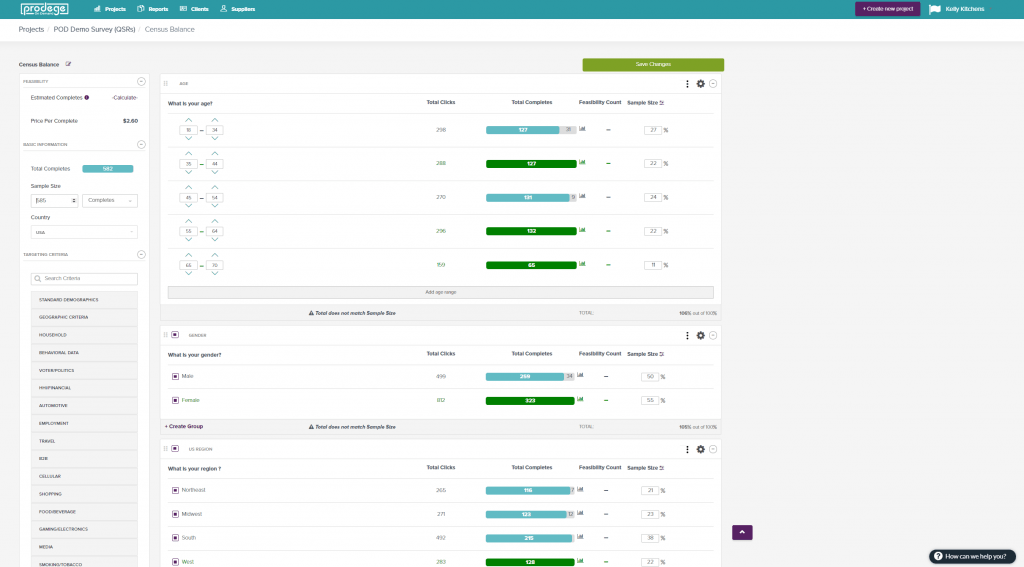The height and width of the screenshot is (567, 1024).
Task: Click the chart icon in the 65–70 age row
Action: 582,264
